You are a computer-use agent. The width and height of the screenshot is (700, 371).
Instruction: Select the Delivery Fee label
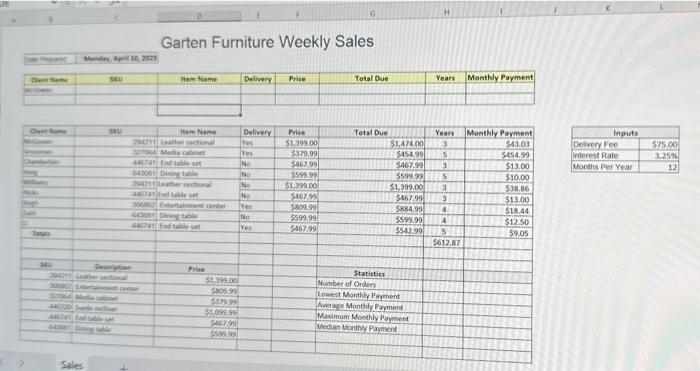coord(605,145)
